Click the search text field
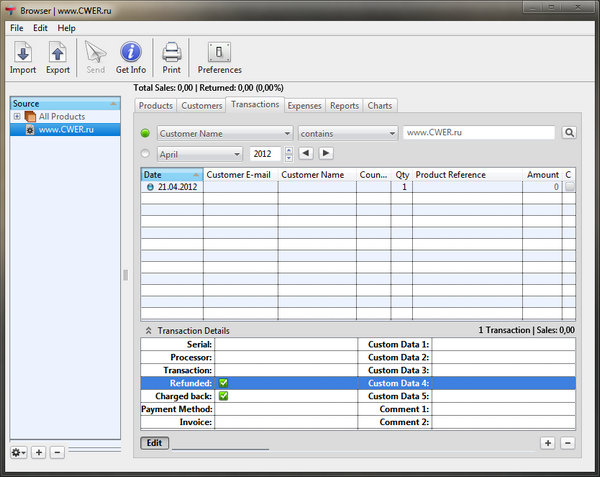 (x=479, y=133)
